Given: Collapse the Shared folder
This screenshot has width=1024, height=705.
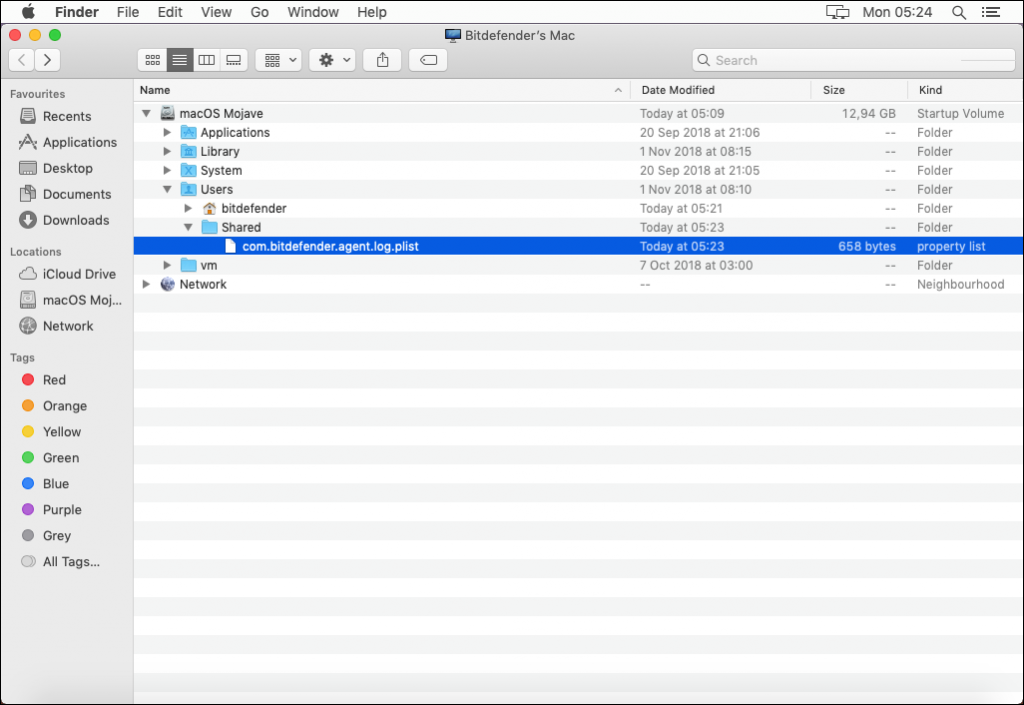Looking at the screenshot, I should pyautogui.click(x=188, y=227).
